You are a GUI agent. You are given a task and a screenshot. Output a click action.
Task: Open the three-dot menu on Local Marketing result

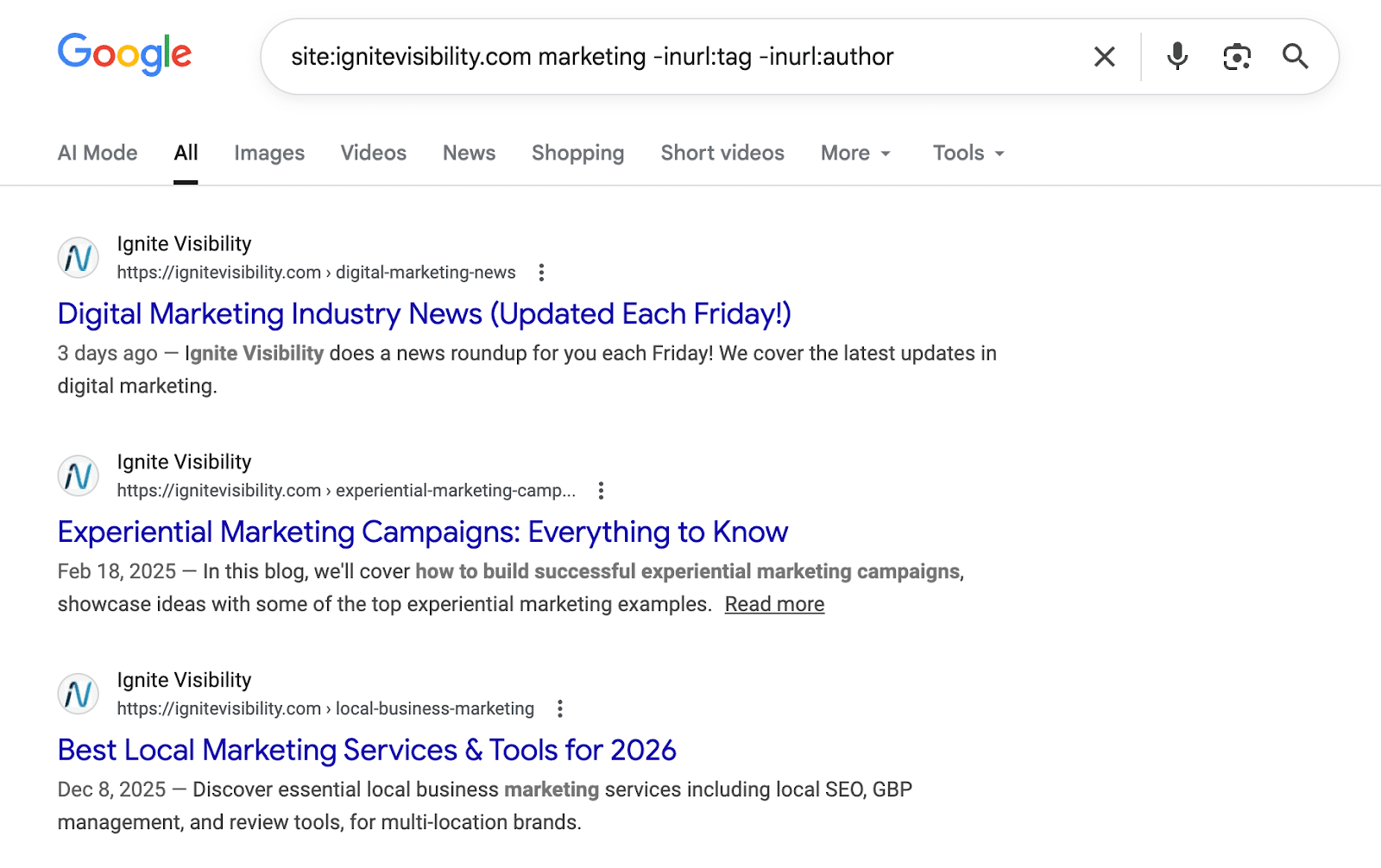pos(560,708)
